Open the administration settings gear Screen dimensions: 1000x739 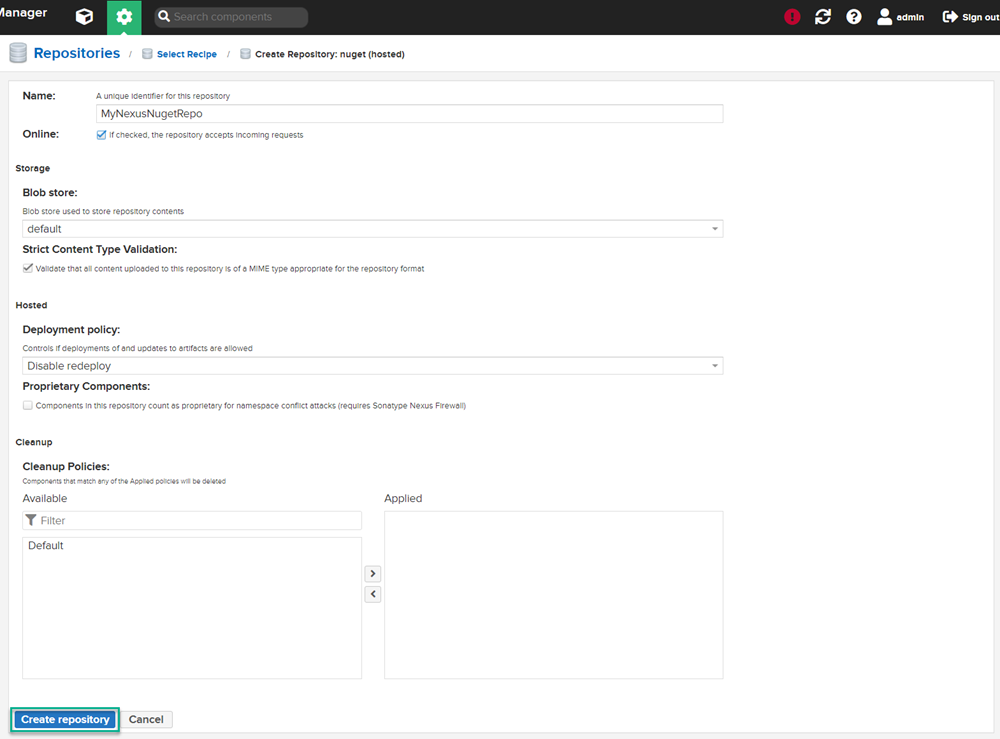click(124, 17)
